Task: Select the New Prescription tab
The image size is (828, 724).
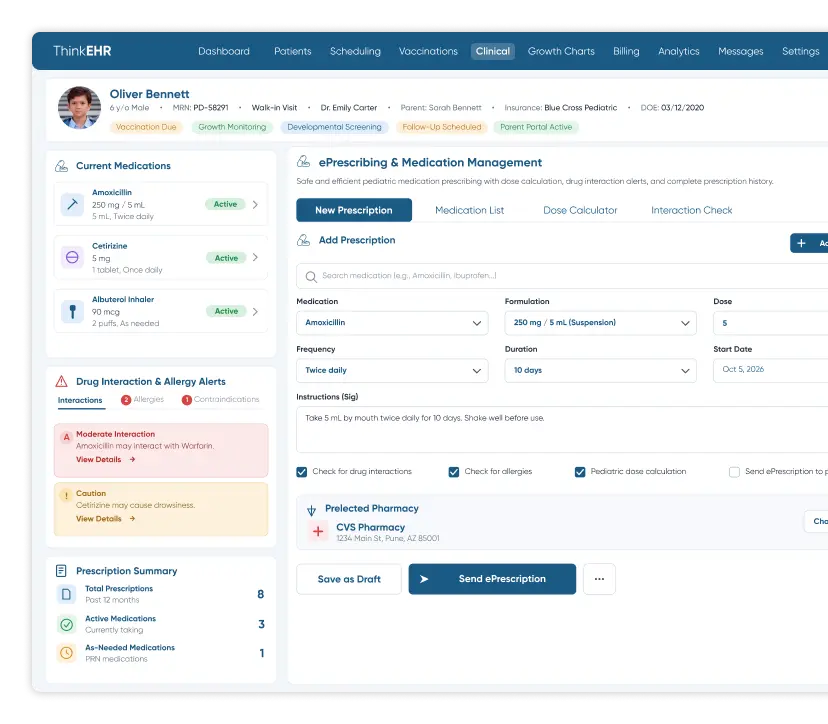Action: click(354, 210)
